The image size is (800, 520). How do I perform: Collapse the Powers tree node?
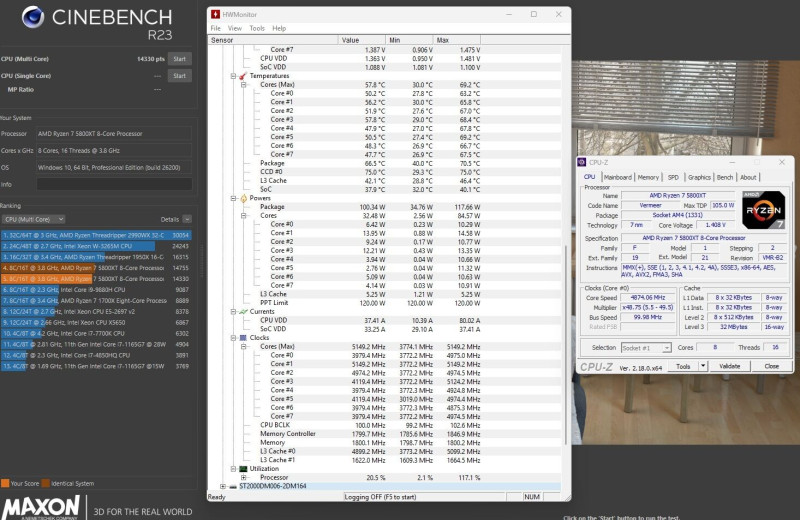pos(233,198)
